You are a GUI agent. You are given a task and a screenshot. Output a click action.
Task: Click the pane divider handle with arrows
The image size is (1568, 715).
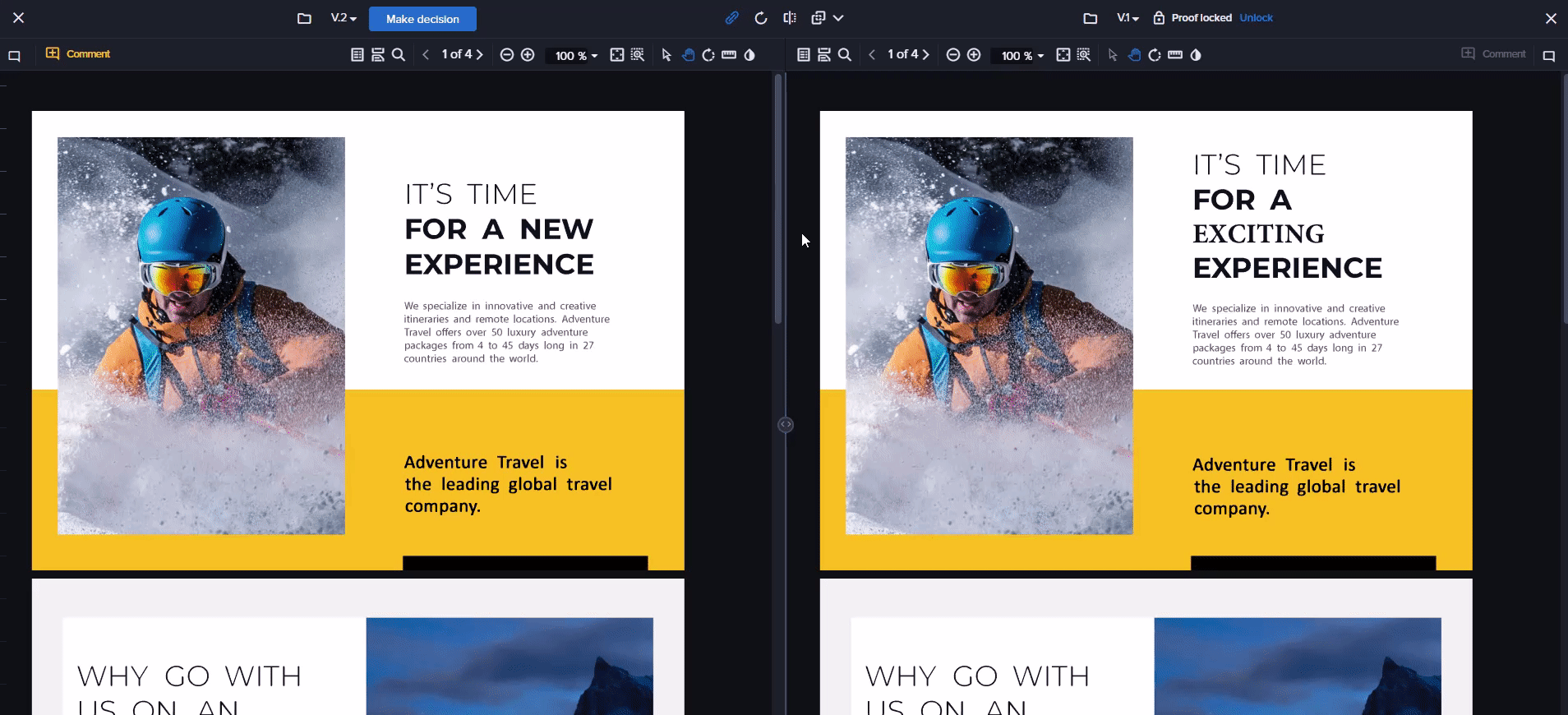786,425
